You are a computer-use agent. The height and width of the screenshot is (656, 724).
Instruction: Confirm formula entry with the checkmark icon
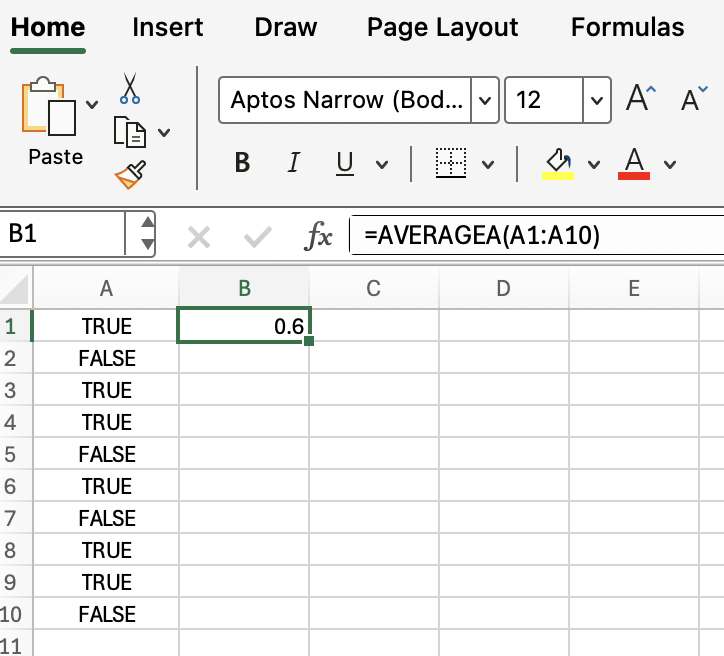[x=258, y=237]
